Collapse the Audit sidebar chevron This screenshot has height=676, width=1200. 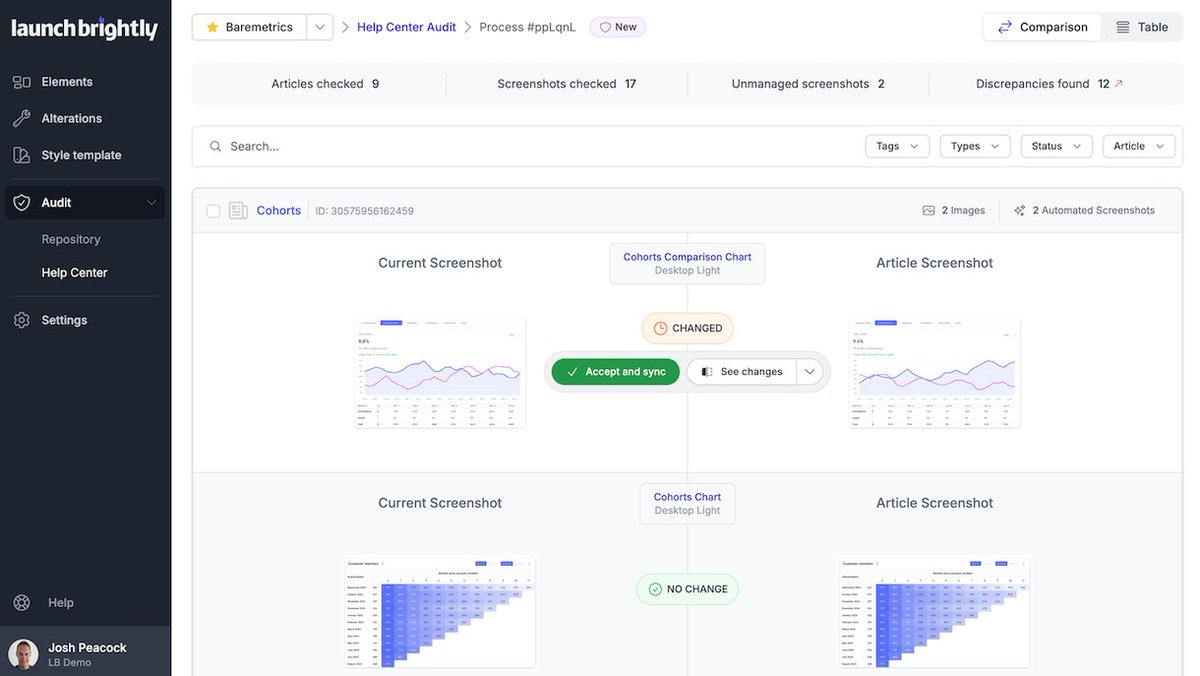(151, 202)
